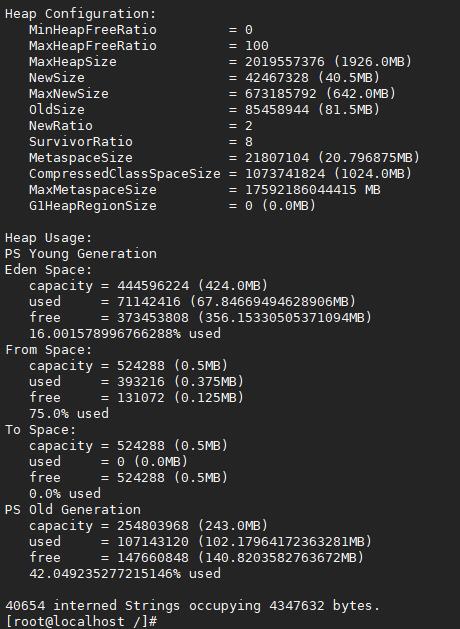This screenshot has width=460, height=629.
Task: Click the MaxMetaspaceSize 17592186044415 MB value
Action: pos(313,189)
